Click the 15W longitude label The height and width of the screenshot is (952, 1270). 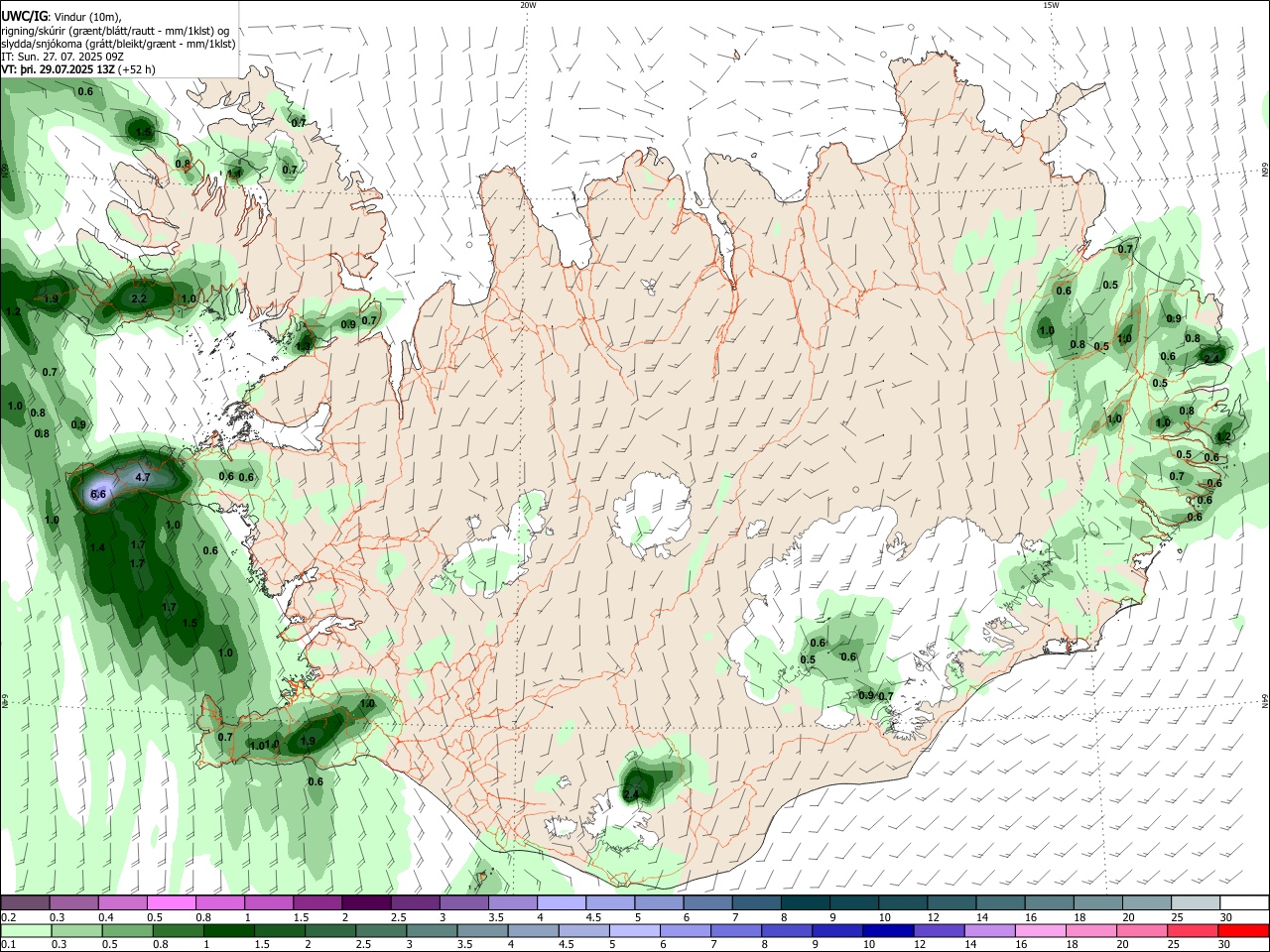pyautogui.click(x=1051, y=5)
